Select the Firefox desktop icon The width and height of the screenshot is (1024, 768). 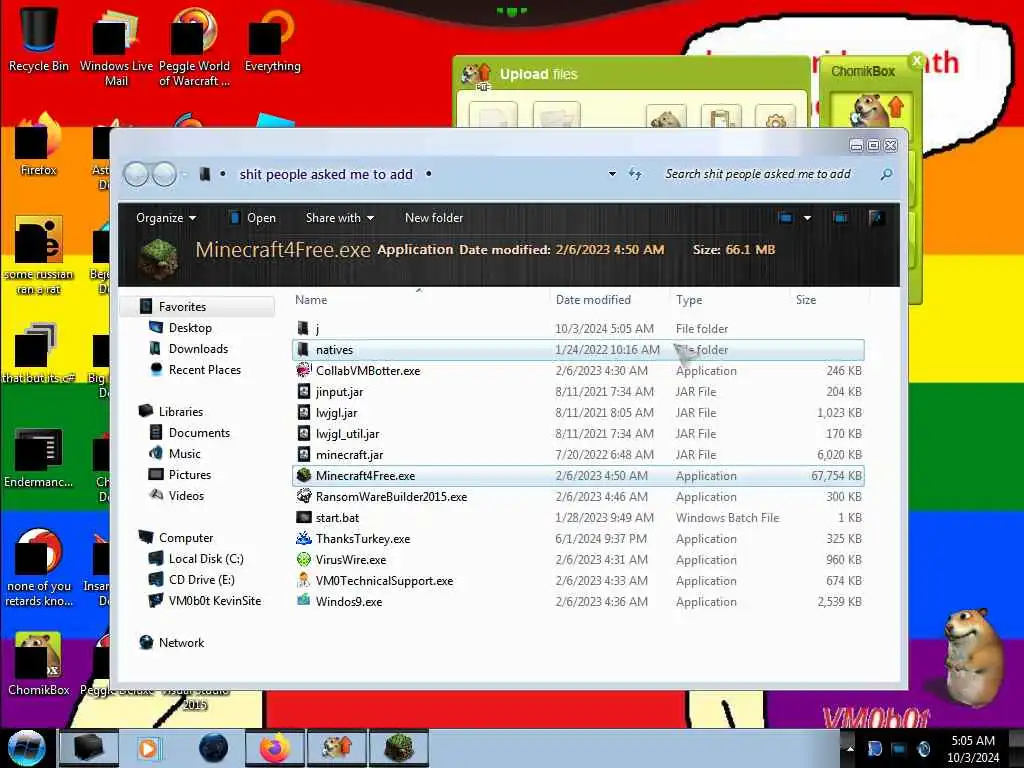(39, 145)
